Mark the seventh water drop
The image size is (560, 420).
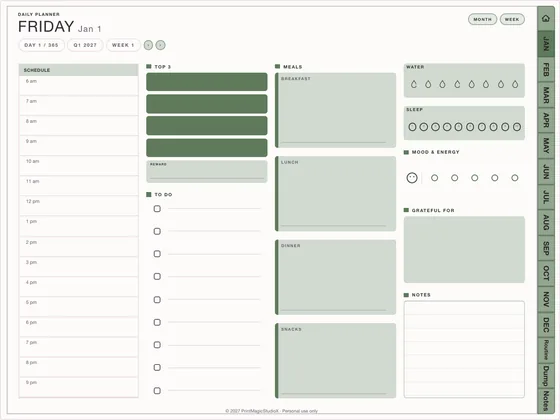pyautogui.click(x=501, y=84)
